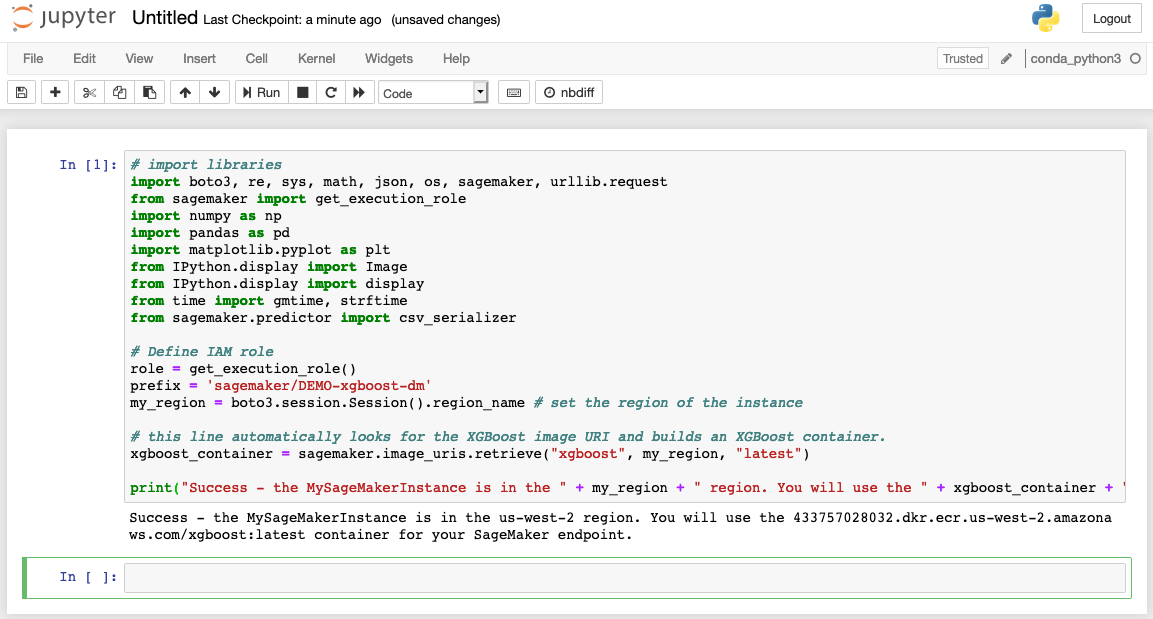1153x619 pixels.
Task: Check notebook Trusted status
Action: [962, 58]
